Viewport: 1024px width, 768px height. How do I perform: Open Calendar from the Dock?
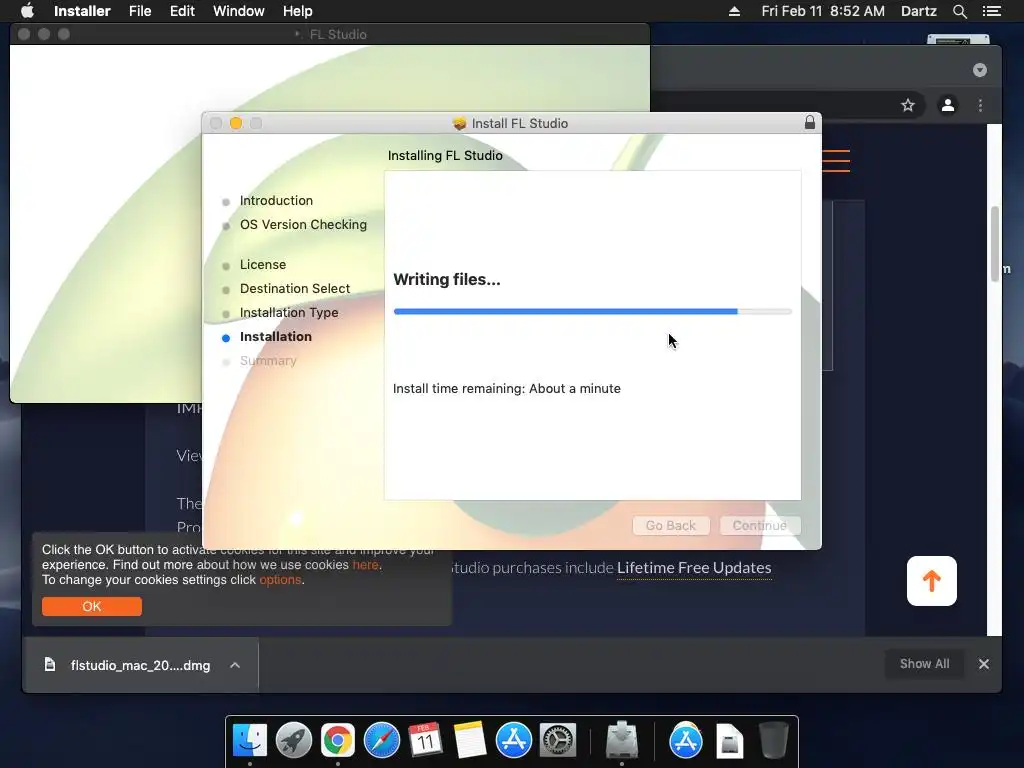pyautogui.click(x=425, y=741)
